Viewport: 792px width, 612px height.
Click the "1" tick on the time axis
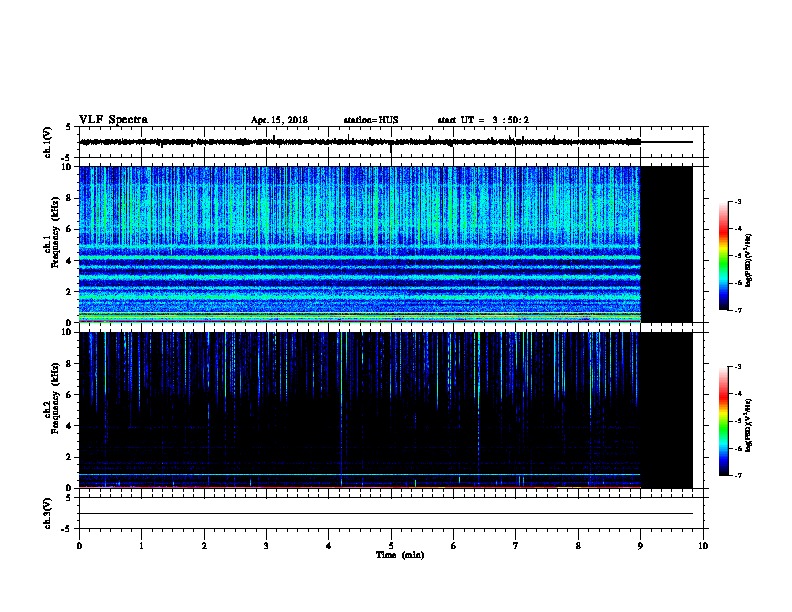[141, 546]
